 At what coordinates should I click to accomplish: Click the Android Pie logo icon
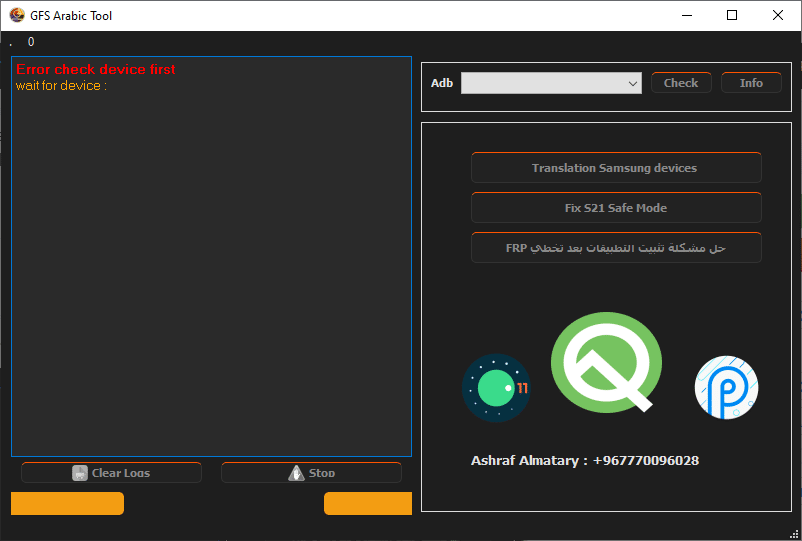(x=726, y=387)
